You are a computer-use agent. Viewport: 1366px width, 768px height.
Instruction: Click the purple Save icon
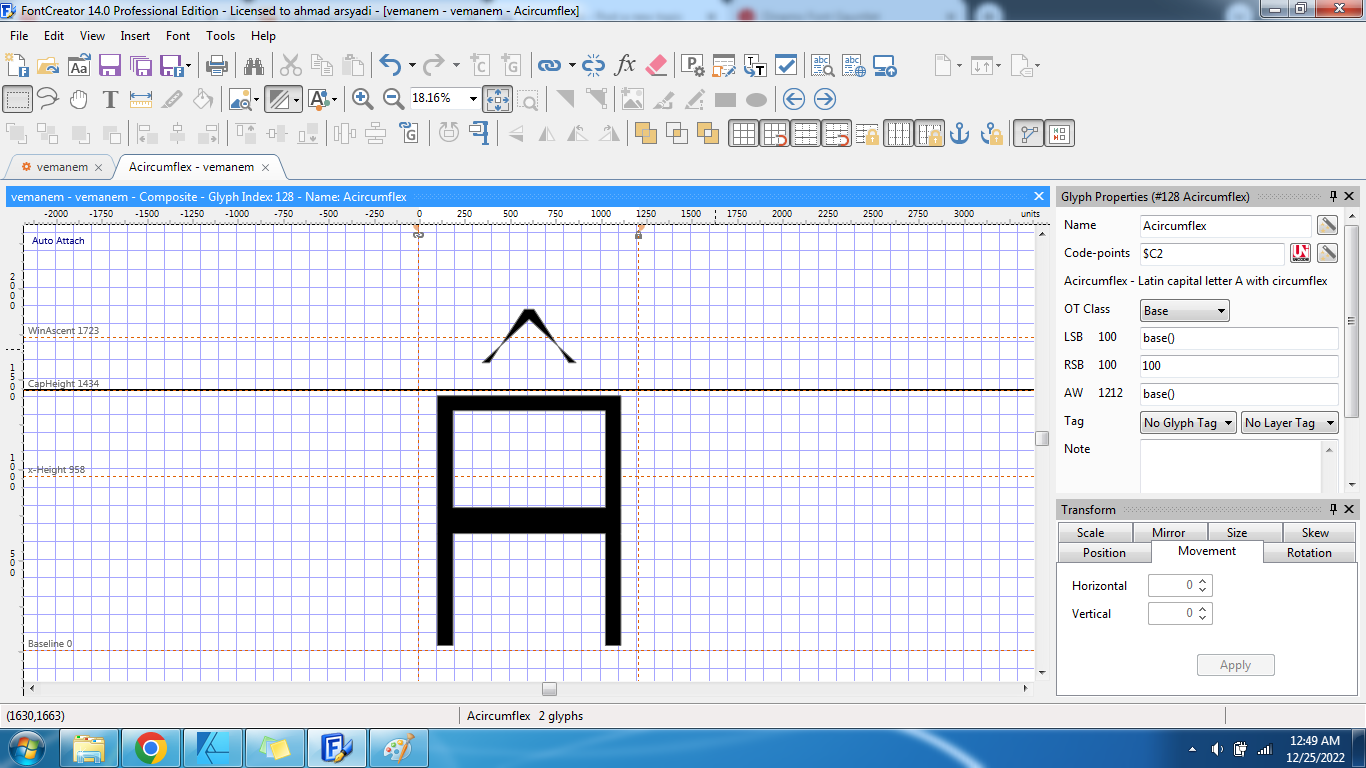109,66
